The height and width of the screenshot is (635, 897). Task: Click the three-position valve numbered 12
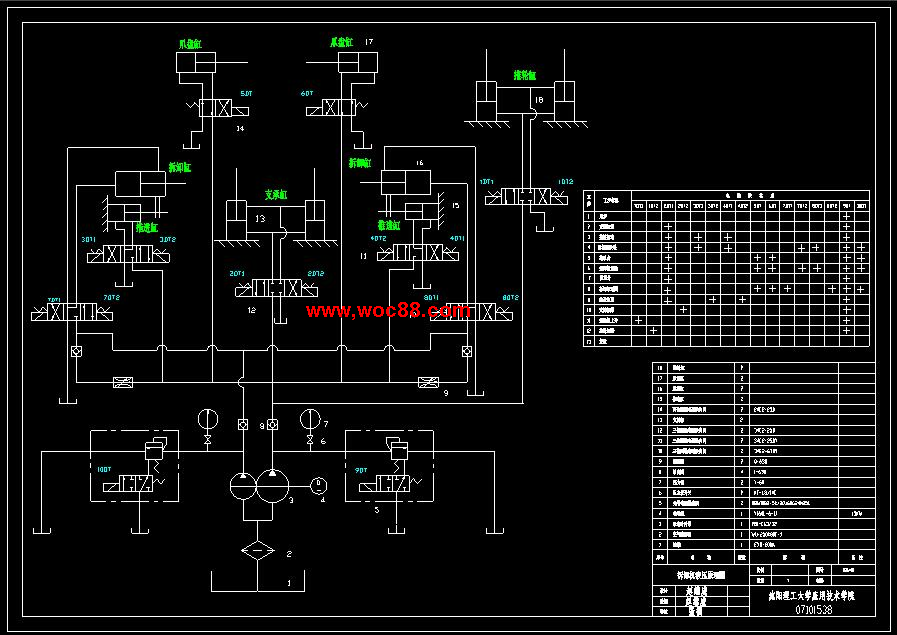click(277, 288)
